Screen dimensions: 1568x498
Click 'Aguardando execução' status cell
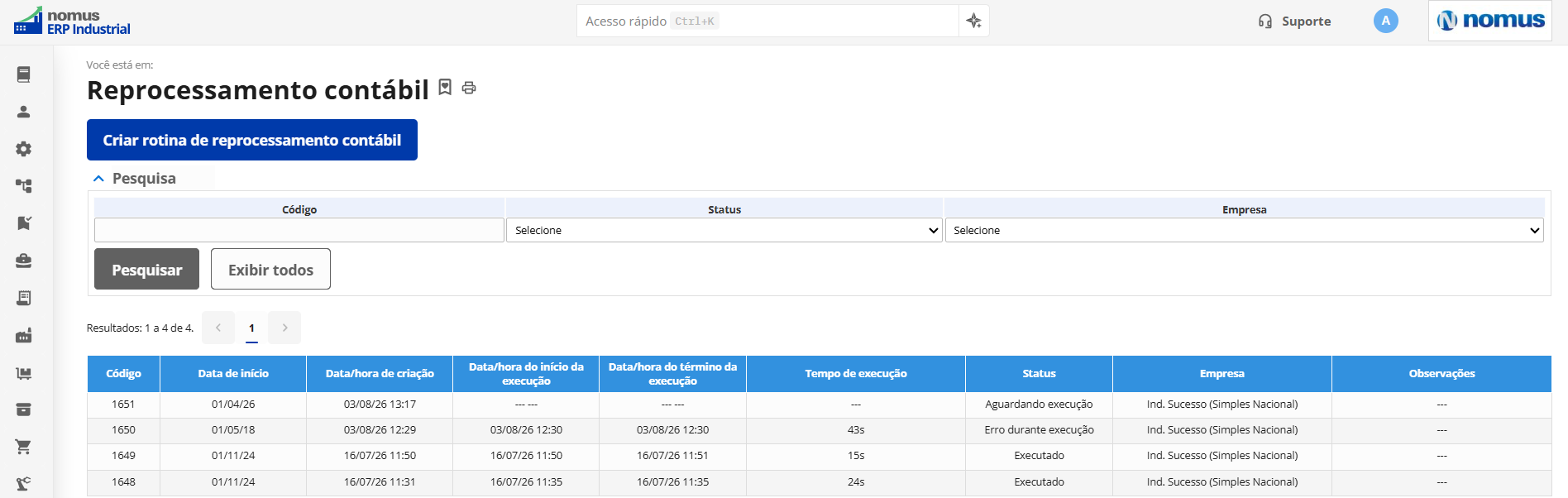pyautogui.click(x=1039, y=405)
